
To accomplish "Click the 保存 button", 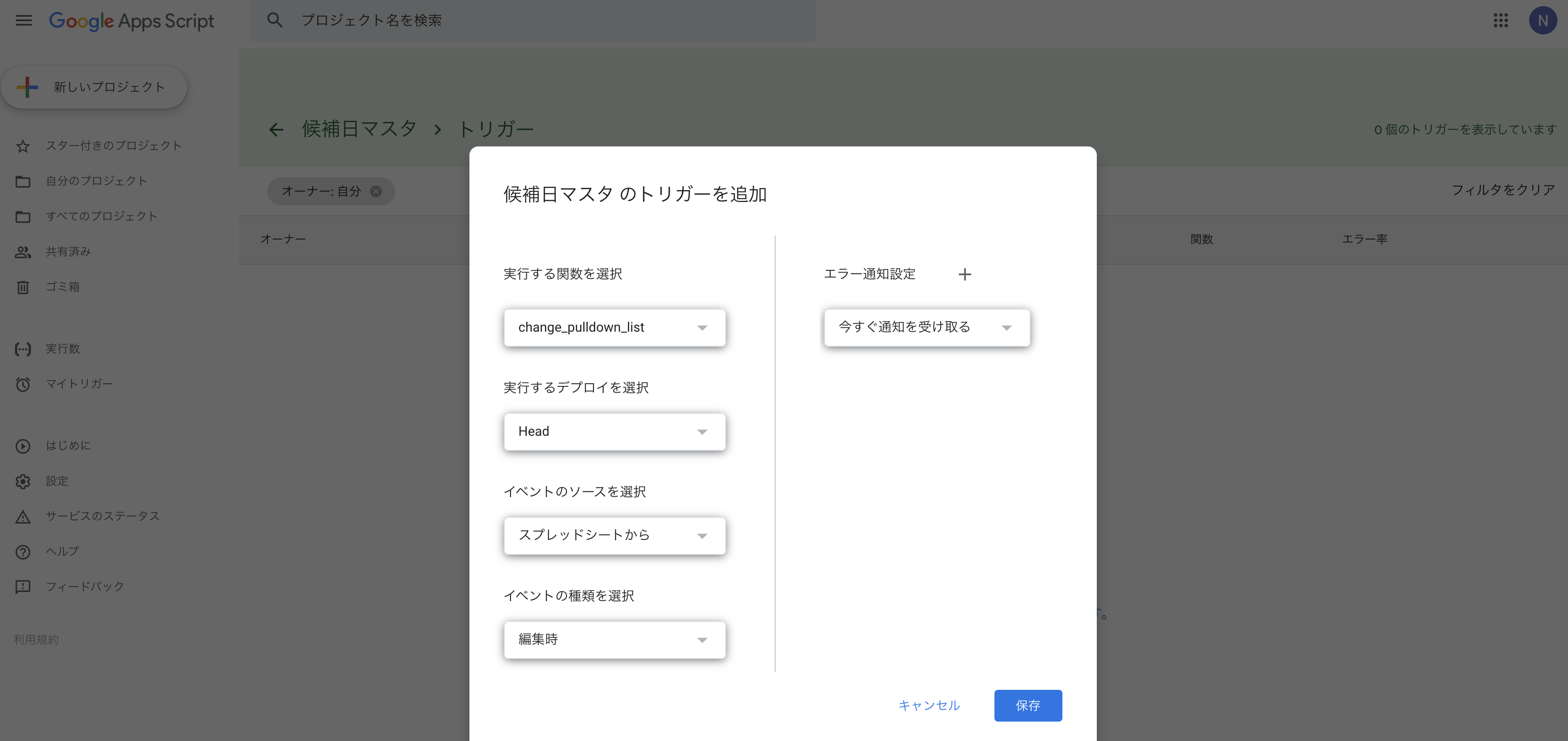I will (x=1028, y=705).
